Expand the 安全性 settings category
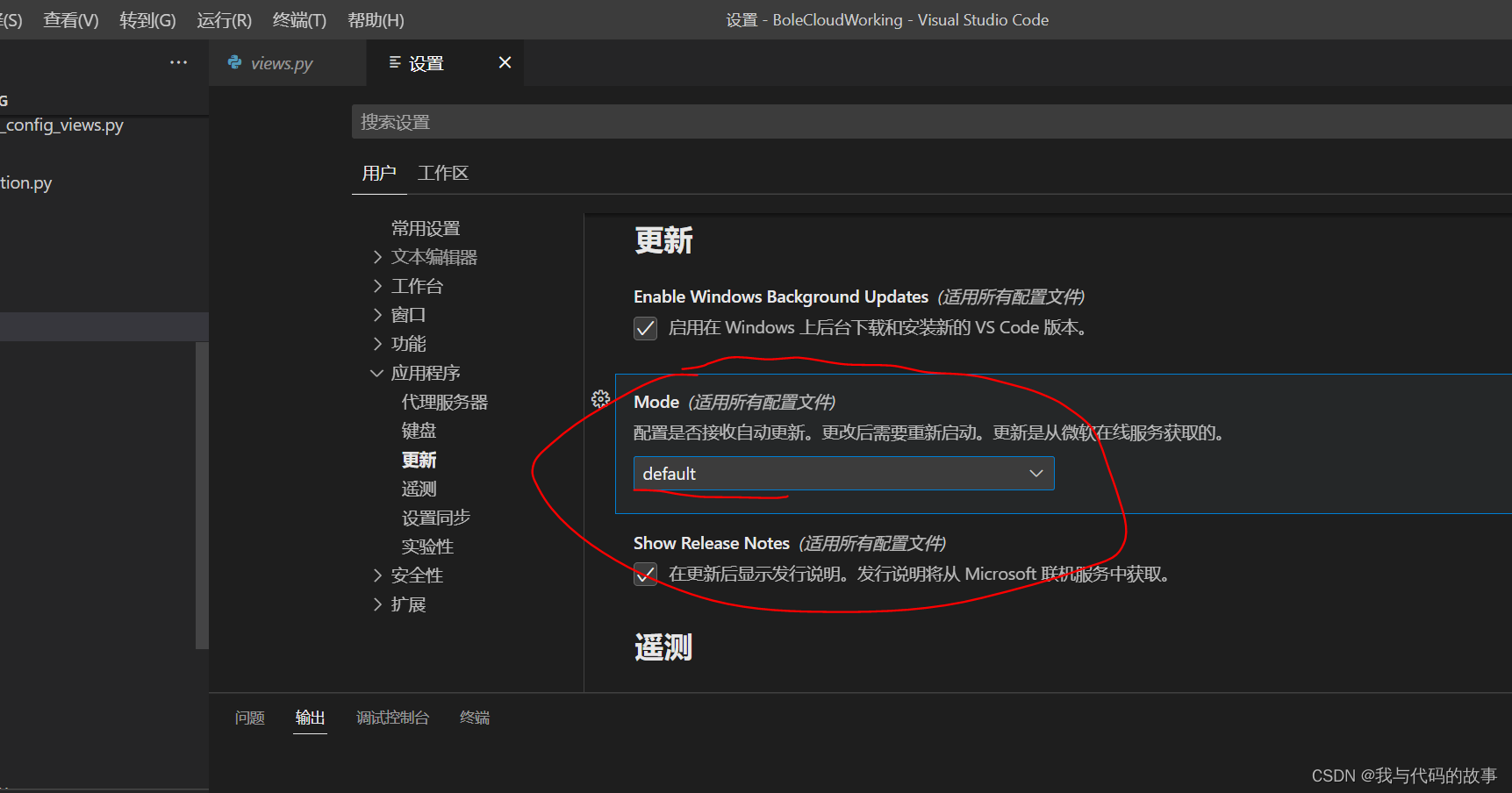1512x793 pixels. [x=378, y=575]
